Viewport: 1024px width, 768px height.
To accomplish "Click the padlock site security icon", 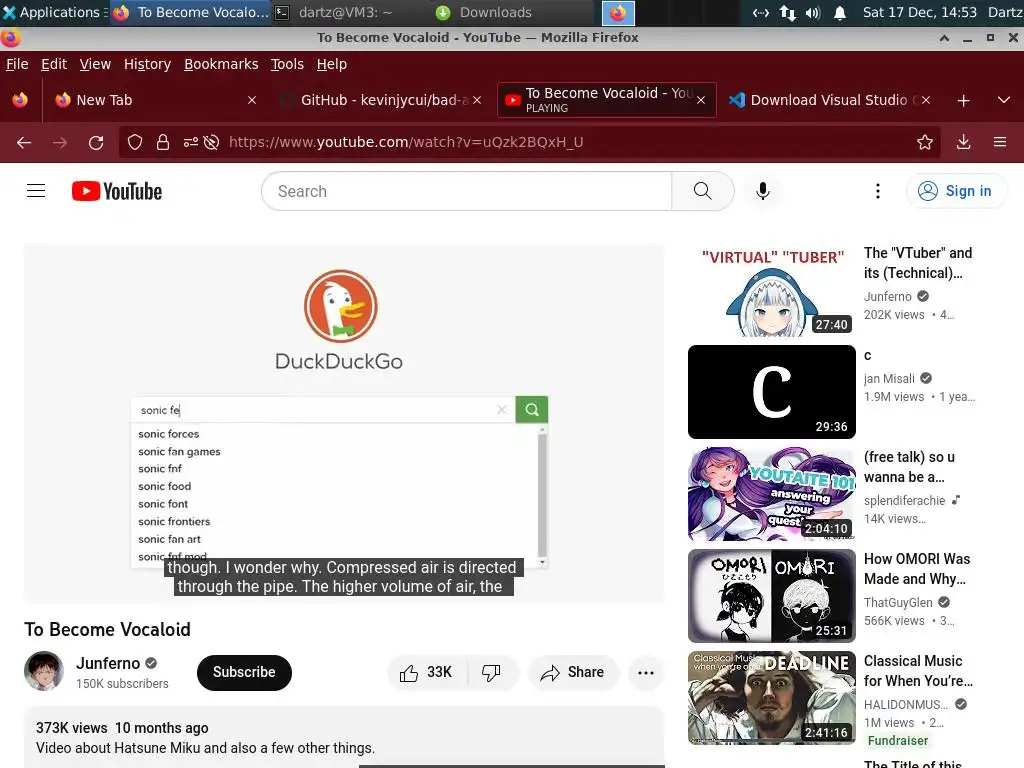I will pyautogui.click(x=163, y=142).
